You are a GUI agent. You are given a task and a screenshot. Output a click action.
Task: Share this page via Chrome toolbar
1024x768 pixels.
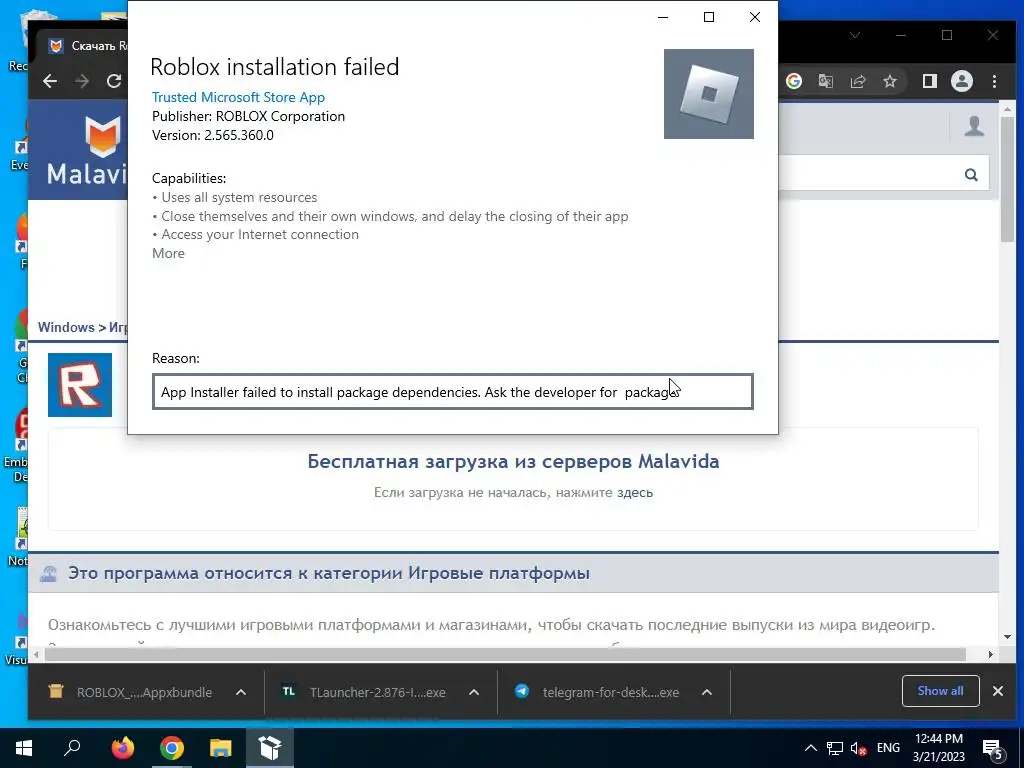coord(858,81)
